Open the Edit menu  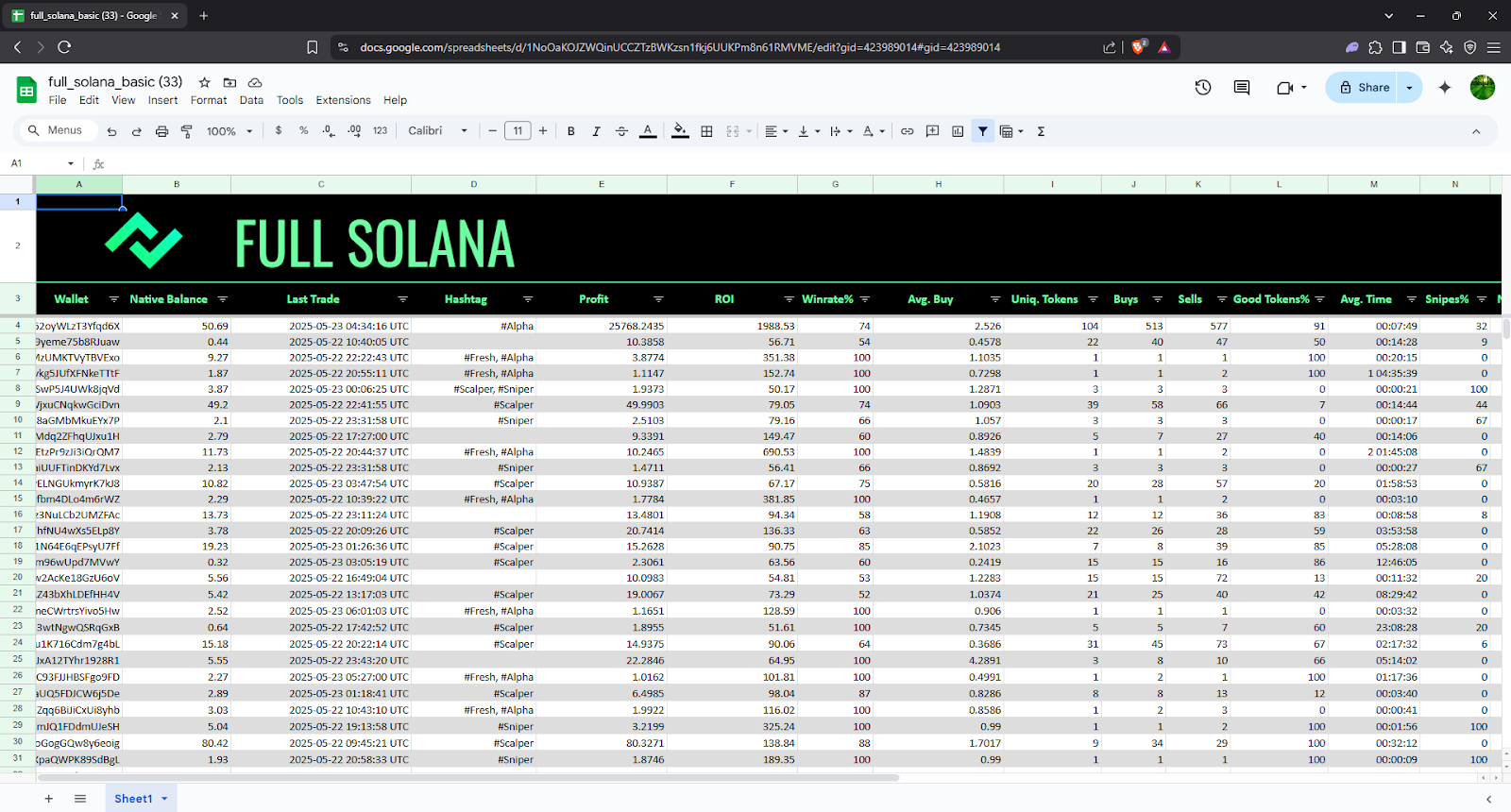coord(89,100)
